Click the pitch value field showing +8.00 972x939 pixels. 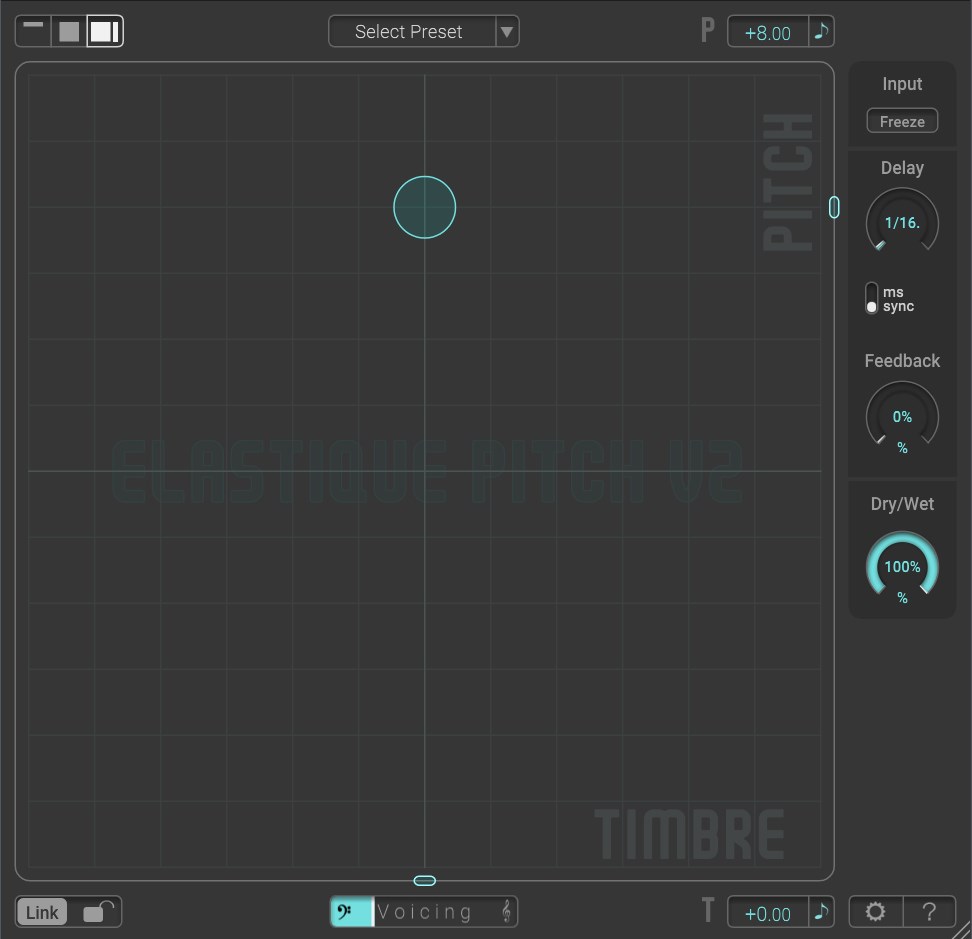pyautogui.click(x=767, y=33)
